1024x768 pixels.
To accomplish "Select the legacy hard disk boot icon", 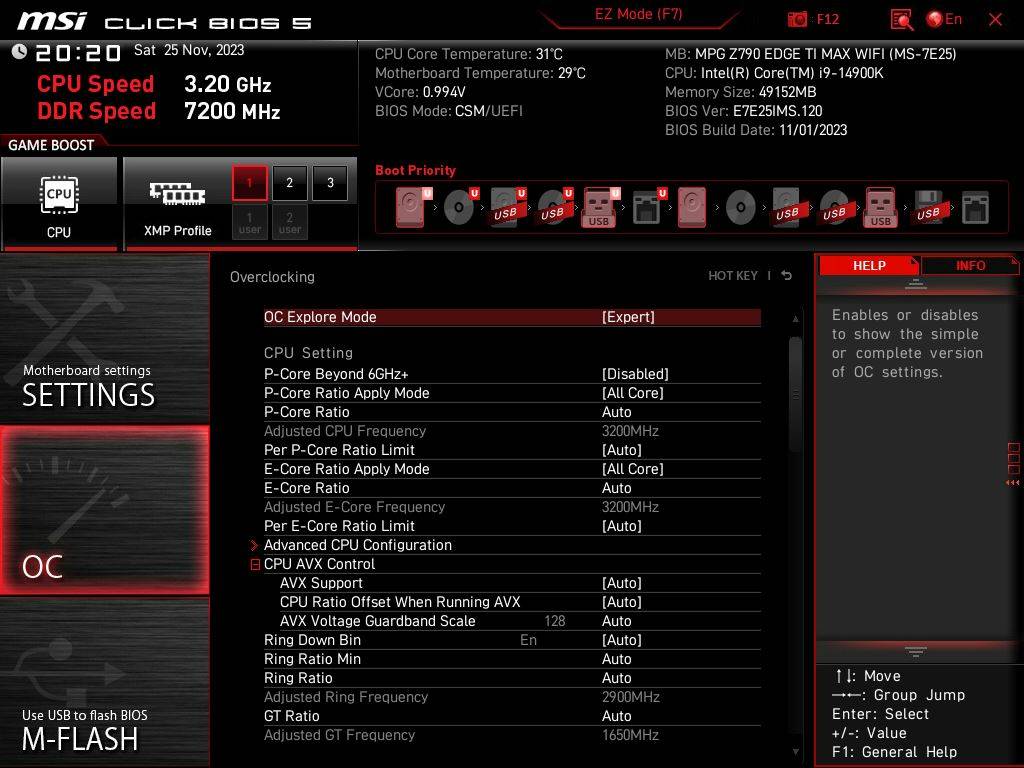I will (x=692, y=207).
